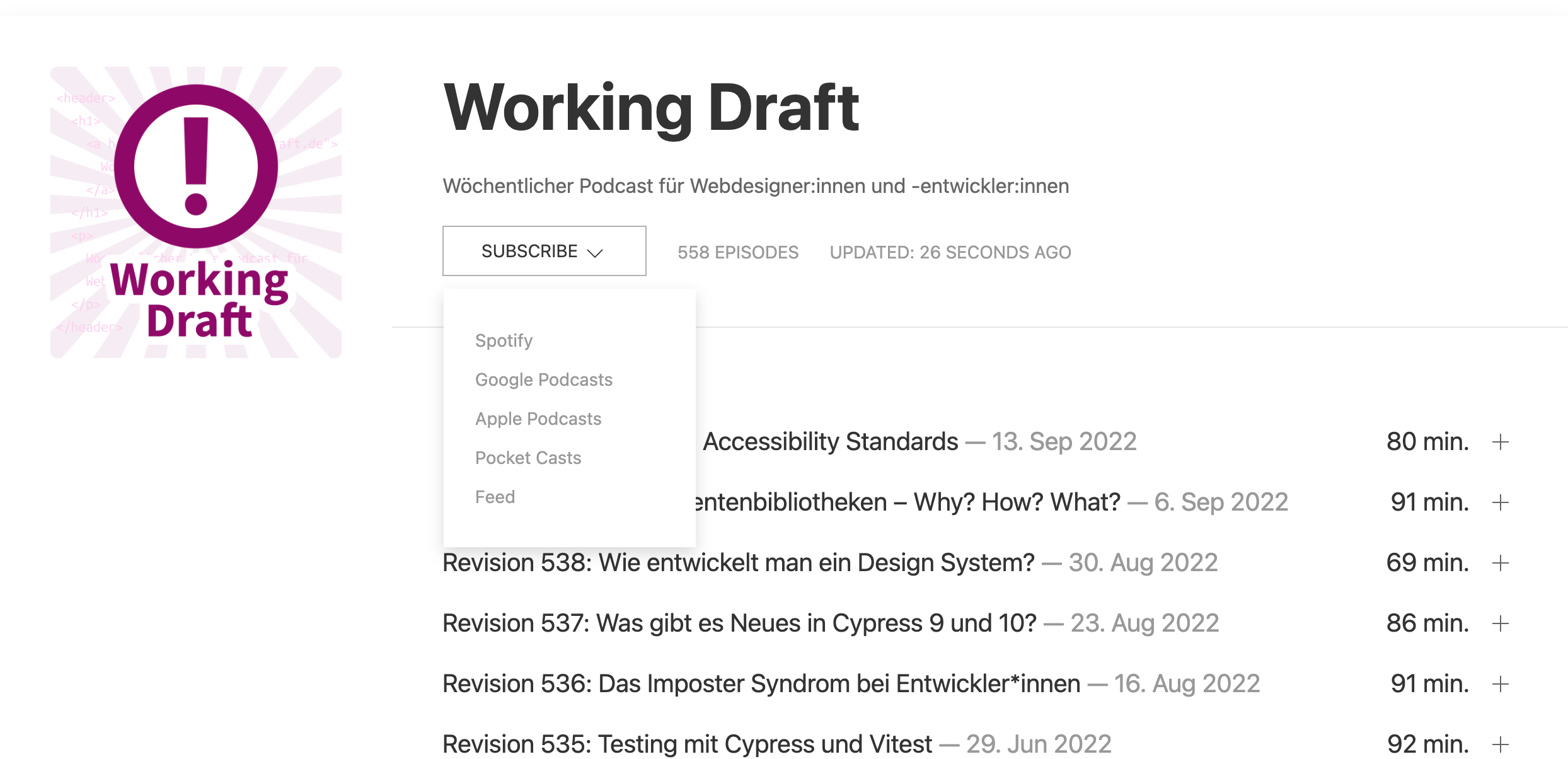Select Spotify from subscribe menu

tap(504, 340)
